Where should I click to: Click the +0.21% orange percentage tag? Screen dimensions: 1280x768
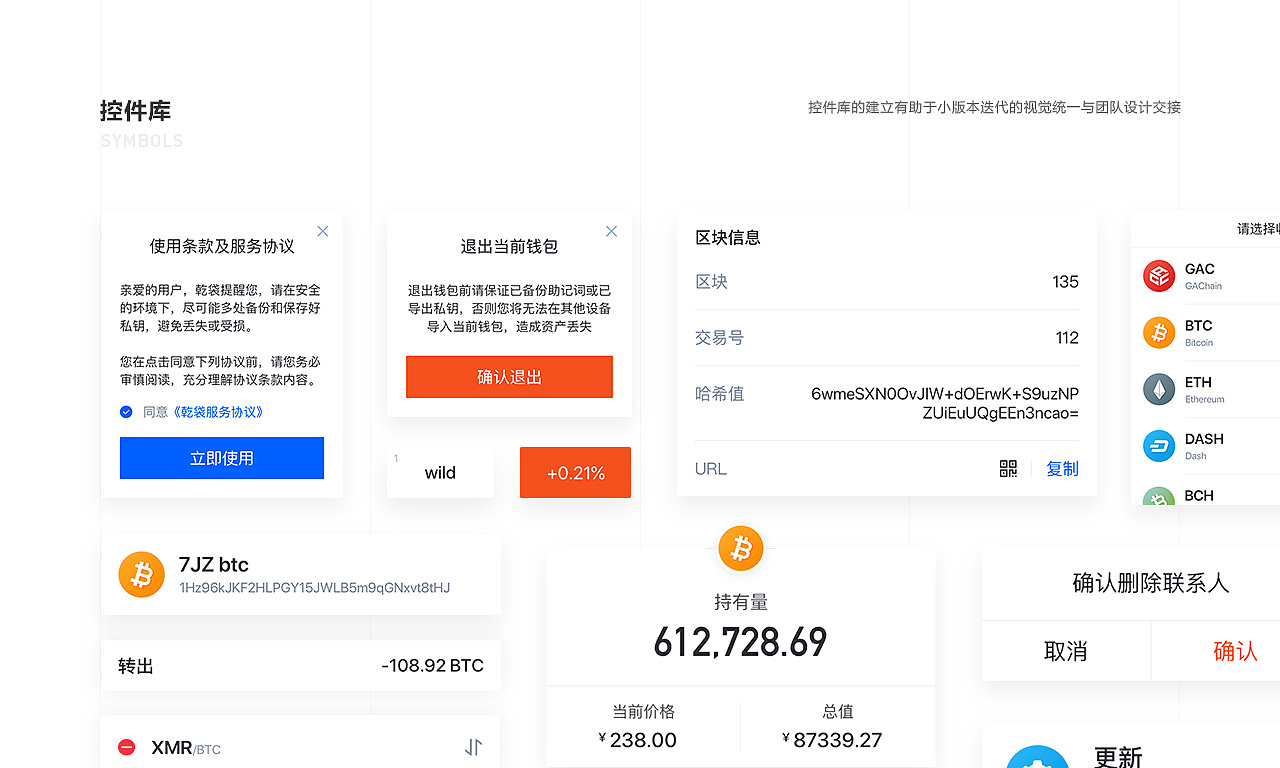tap(575, 473)
